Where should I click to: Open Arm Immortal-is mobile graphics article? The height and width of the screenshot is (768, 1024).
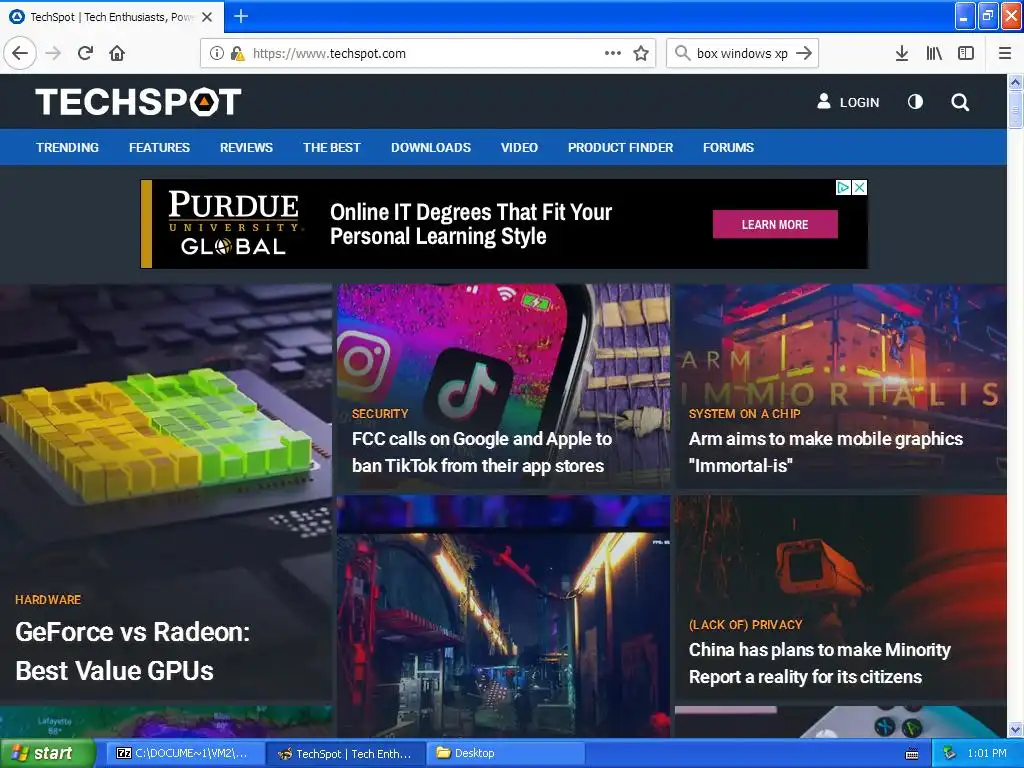pos(825,452)
